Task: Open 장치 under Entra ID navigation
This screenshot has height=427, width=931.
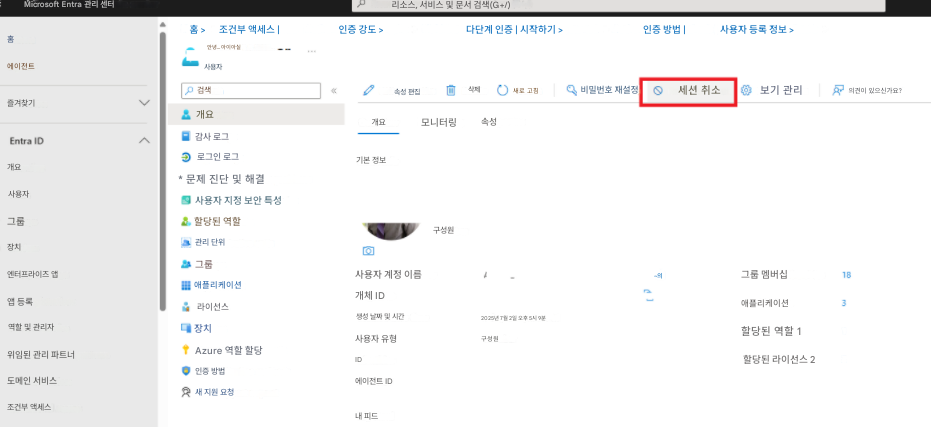Action: [14, 246]
